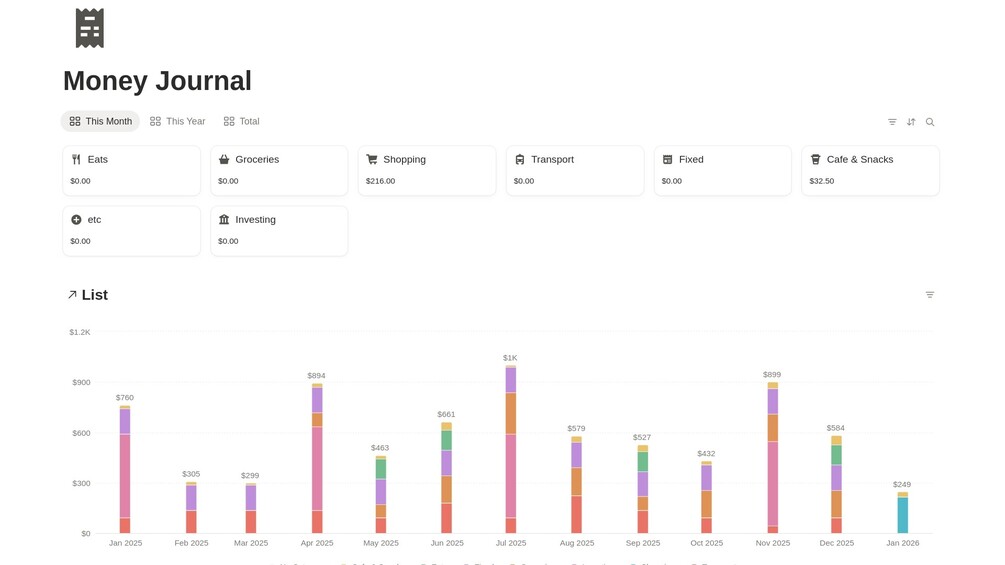Click the $32.50 Cafe & Snacks amount

pyautogui.click(x=822, y=181)
